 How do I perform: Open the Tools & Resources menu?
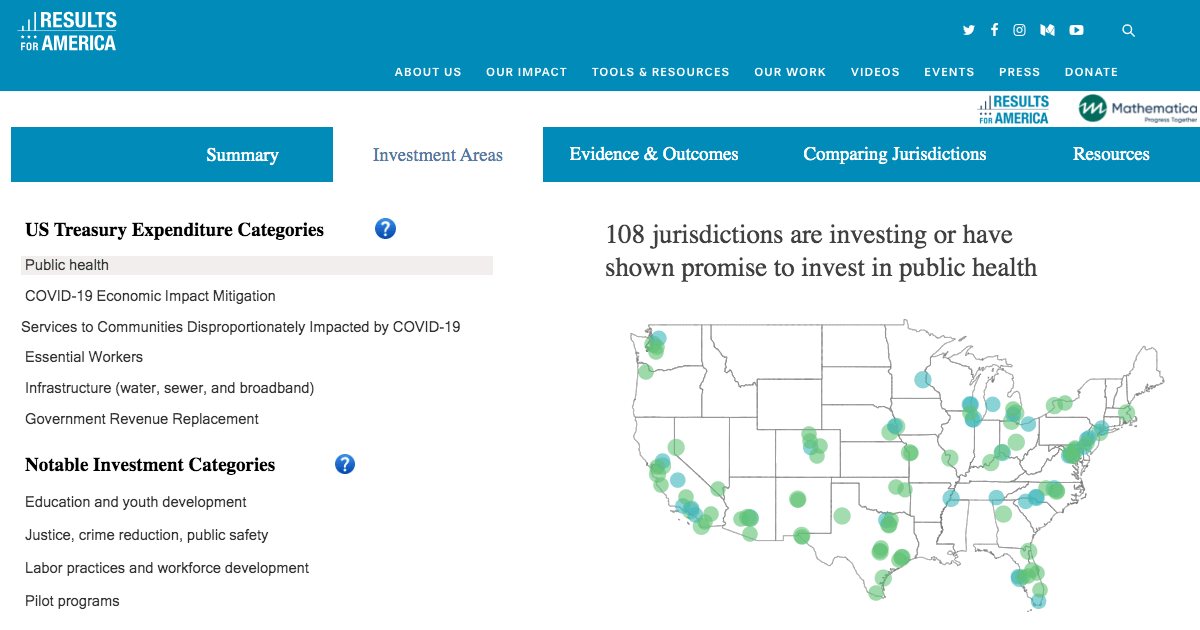[660, 72]
